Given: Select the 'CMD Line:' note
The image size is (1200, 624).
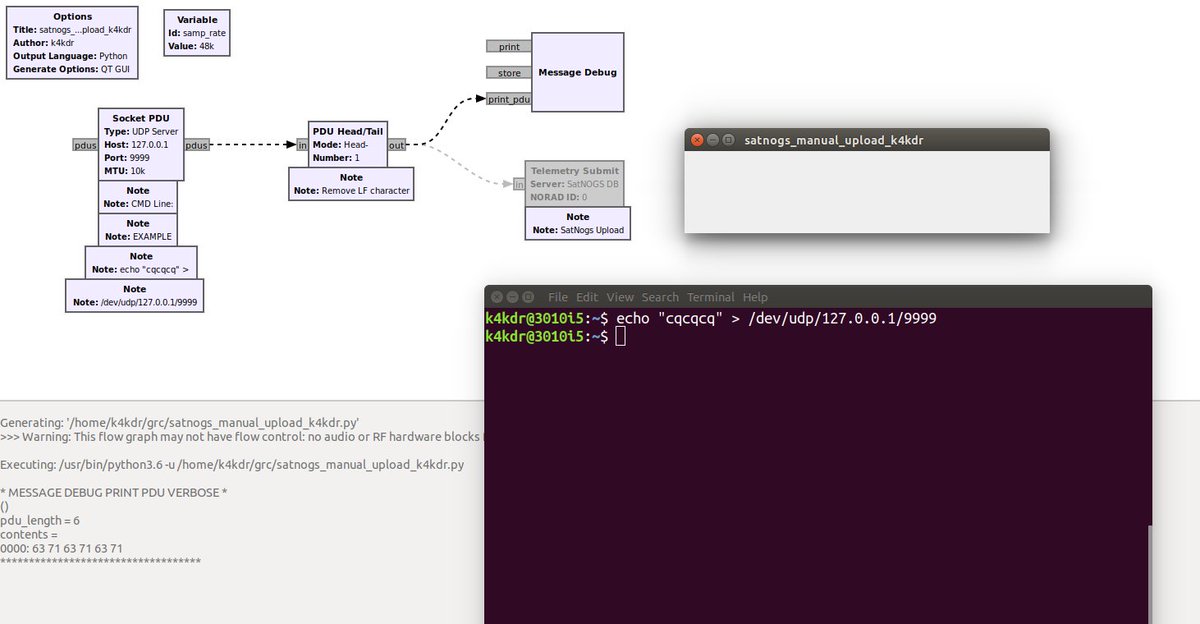Looking at the screenshot, I should click(x=138, y=197).
